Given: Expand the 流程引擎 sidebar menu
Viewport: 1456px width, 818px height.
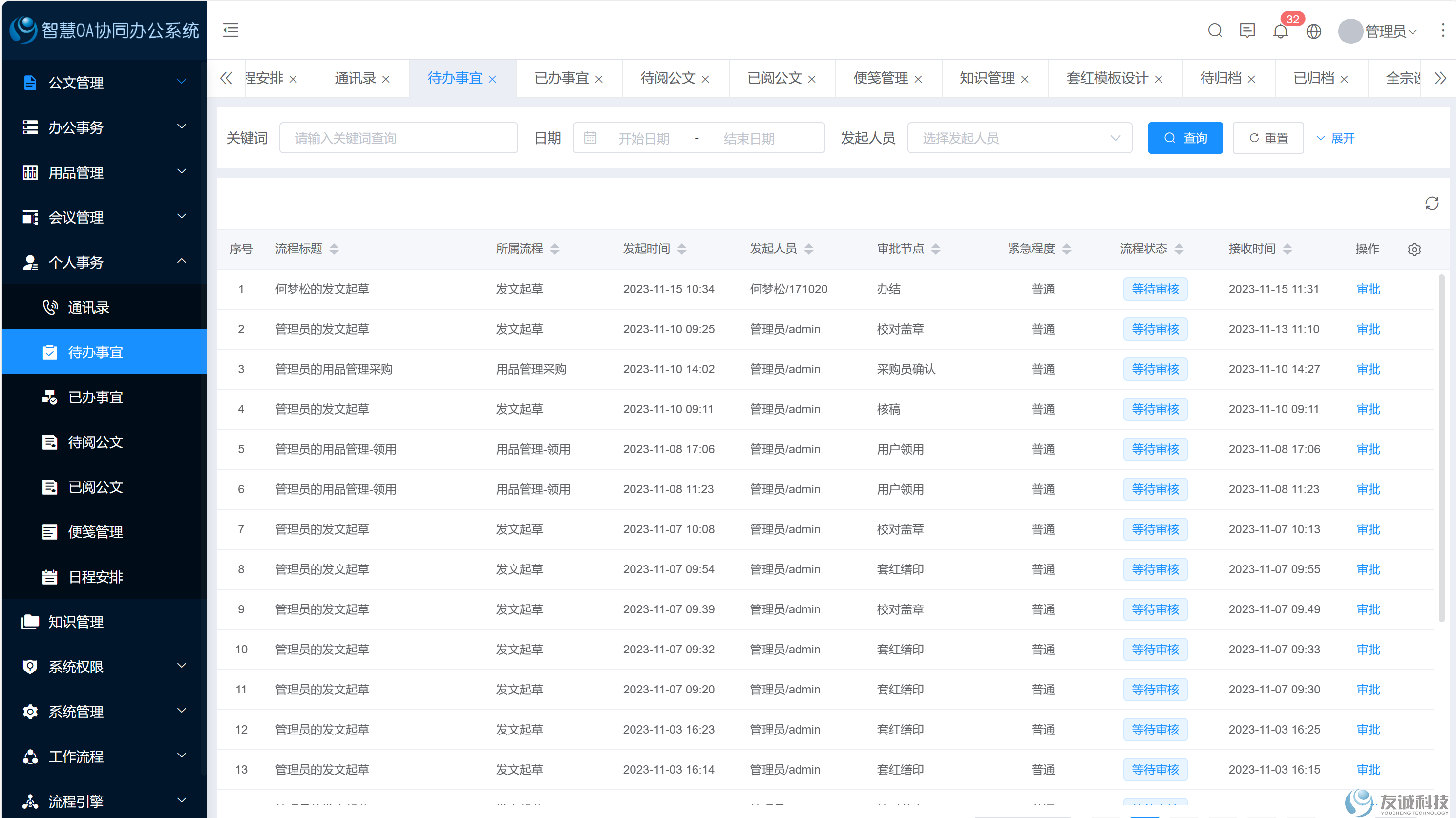Looking at the screenshot, I should (105, 801).
